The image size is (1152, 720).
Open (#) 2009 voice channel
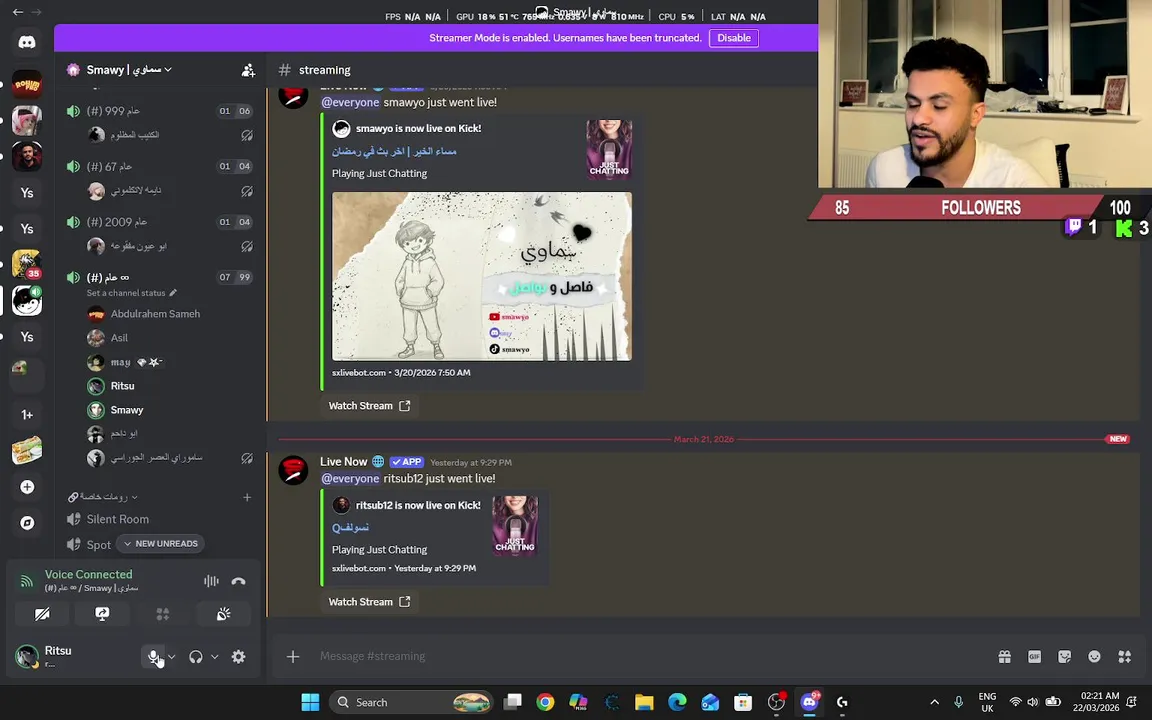(117, 222)
